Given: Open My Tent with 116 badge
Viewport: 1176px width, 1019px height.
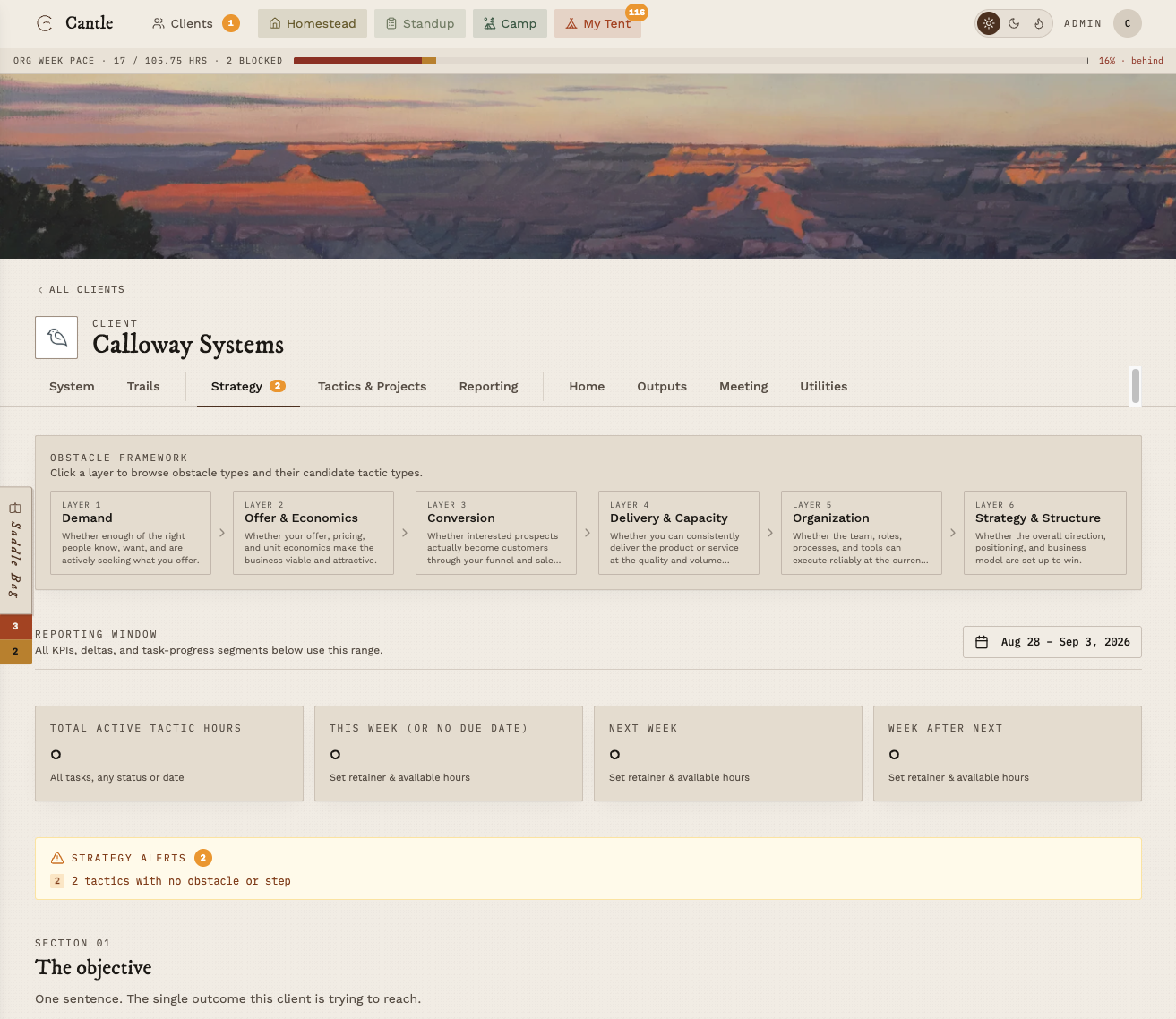Looking at the screenshot, I should 598,23.
